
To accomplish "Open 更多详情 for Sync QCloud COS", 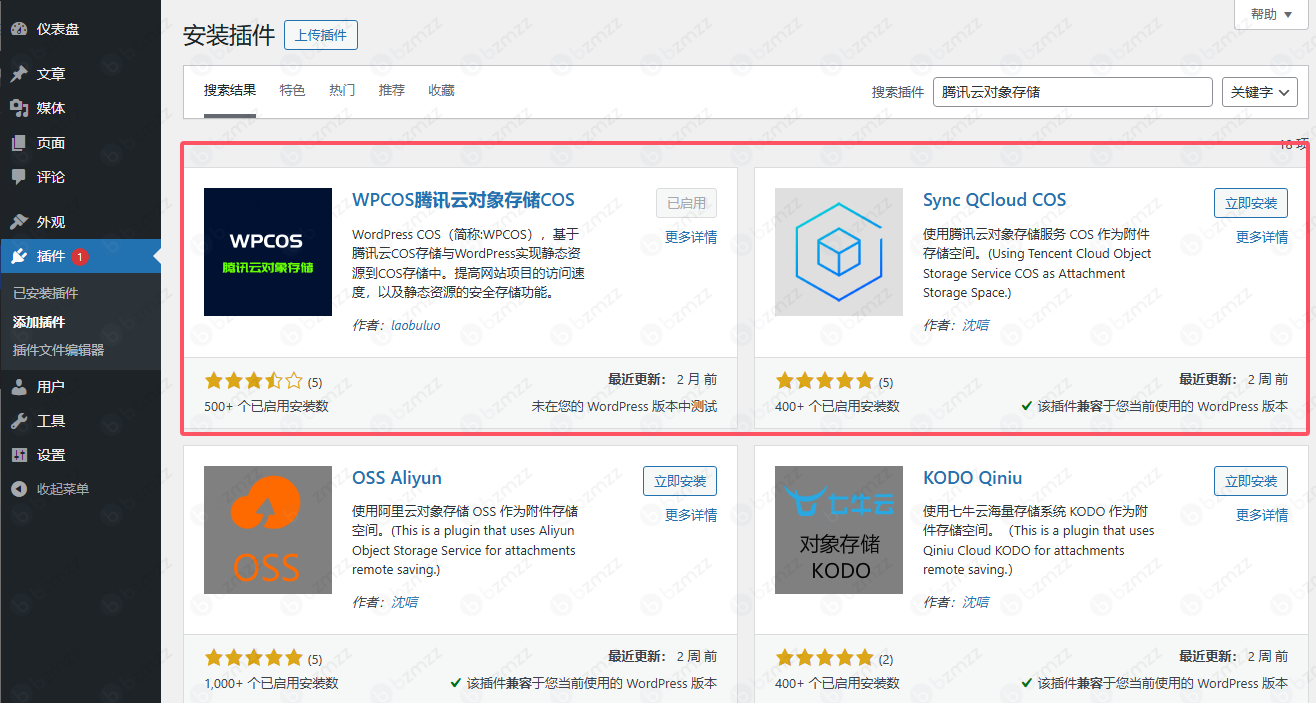I will [x=1262, y=237].
